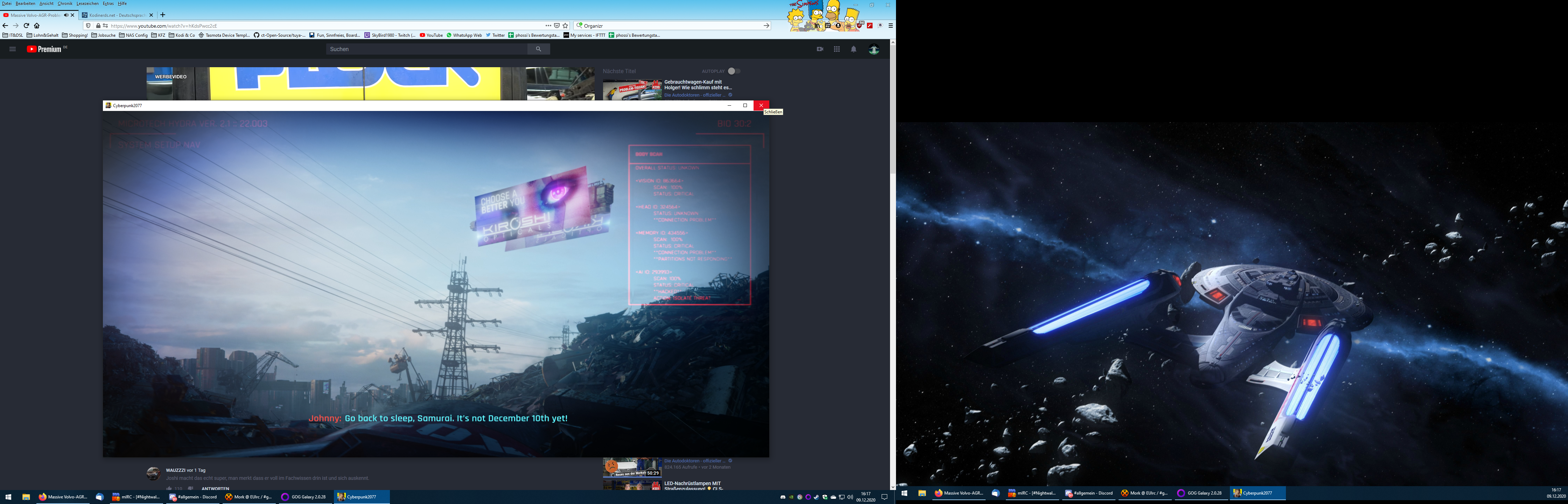This screenshot has width=1568, height=504.
Task: Create a video with camera icon
Action: pyautogui.click(x=820, y=49)
